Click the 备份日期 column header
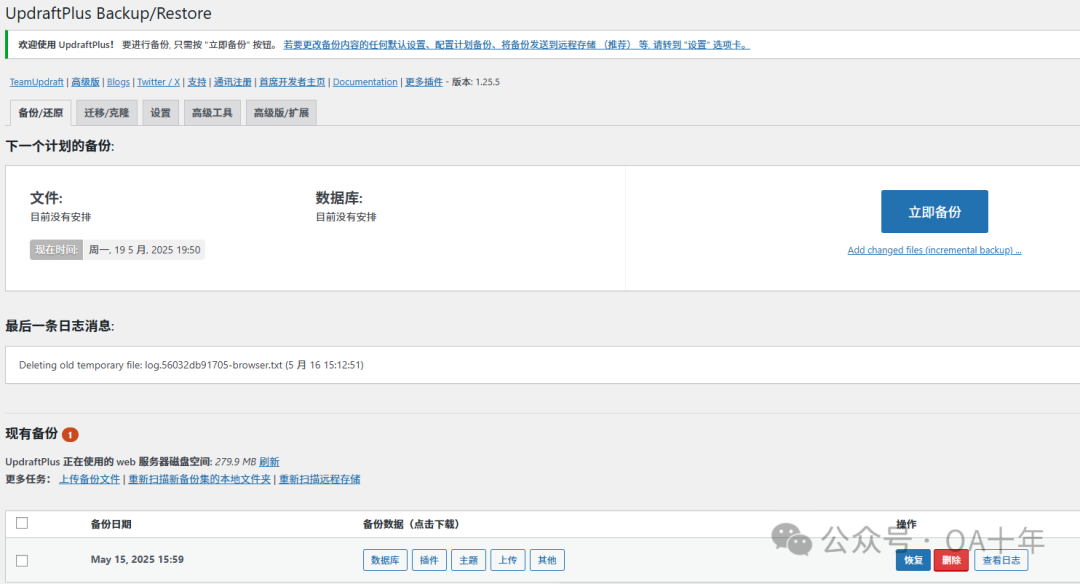 (x=111, y=524)
